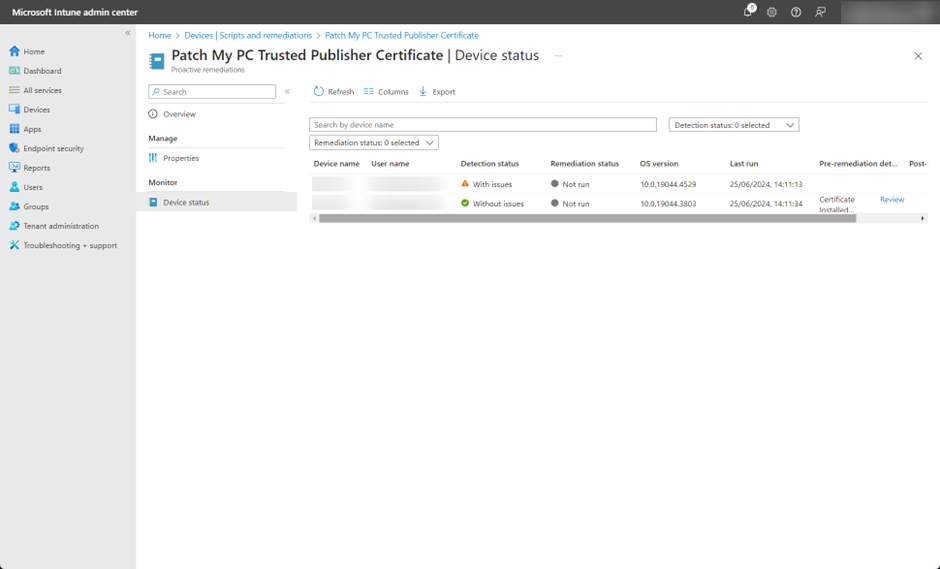Click the Review link in the table
The image size is (940, 569).
(x=891, y=199)
